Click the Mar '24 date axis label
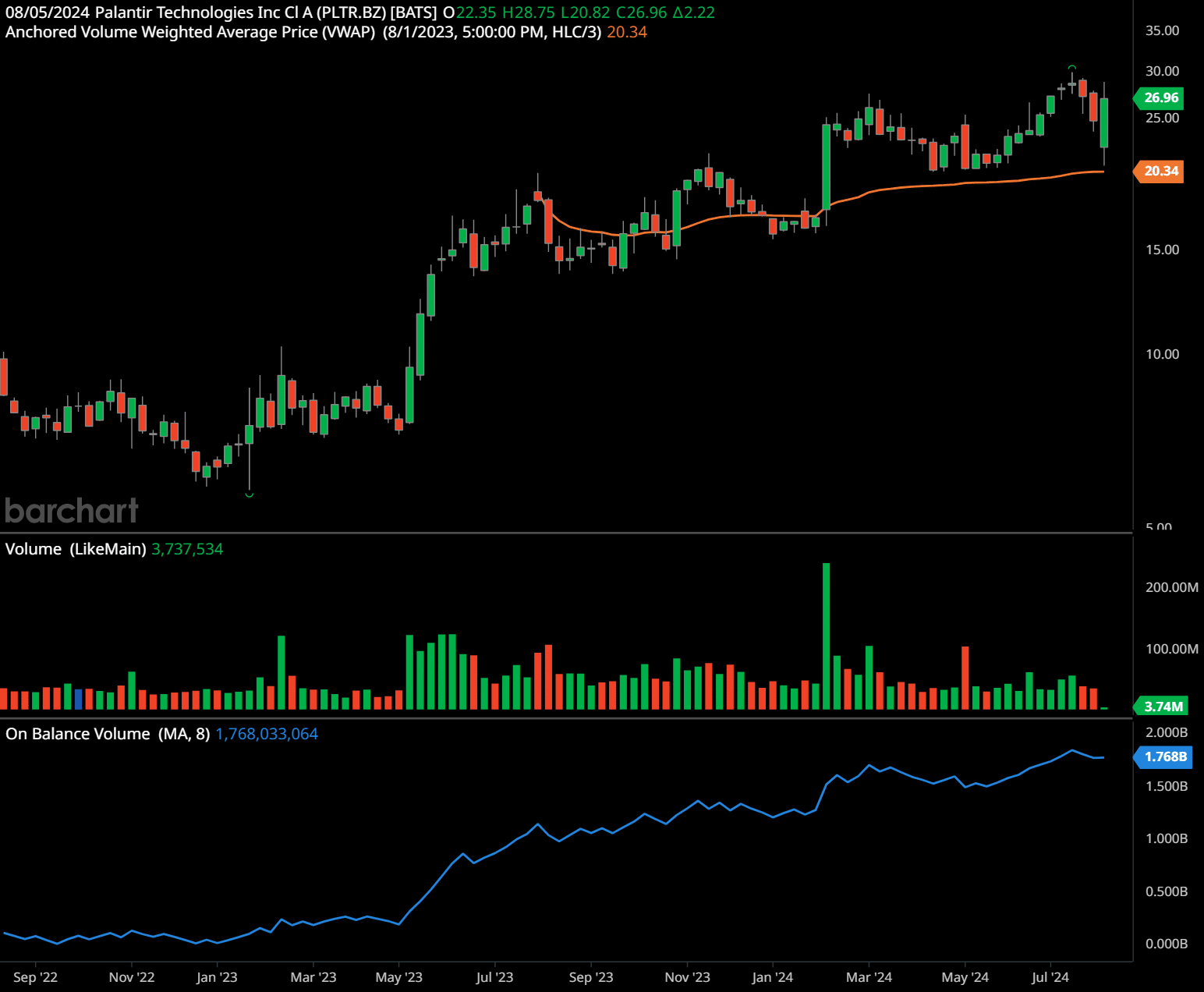Screen dimensions: 1204x992 869,977
